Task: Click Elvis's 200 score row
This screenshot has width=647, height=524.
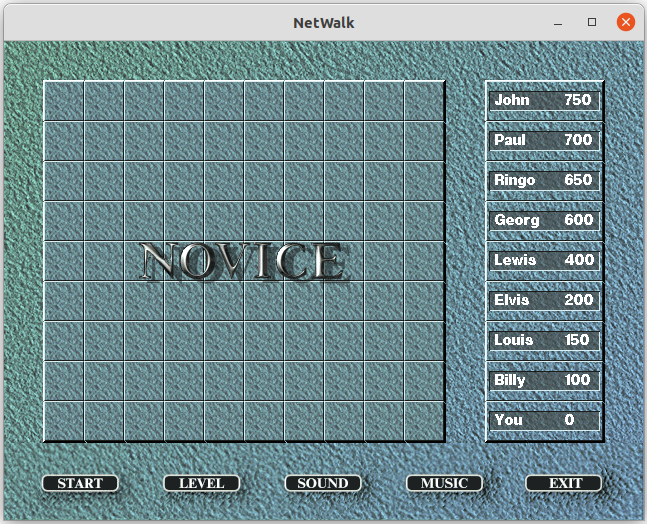Action: coord(544,300)
